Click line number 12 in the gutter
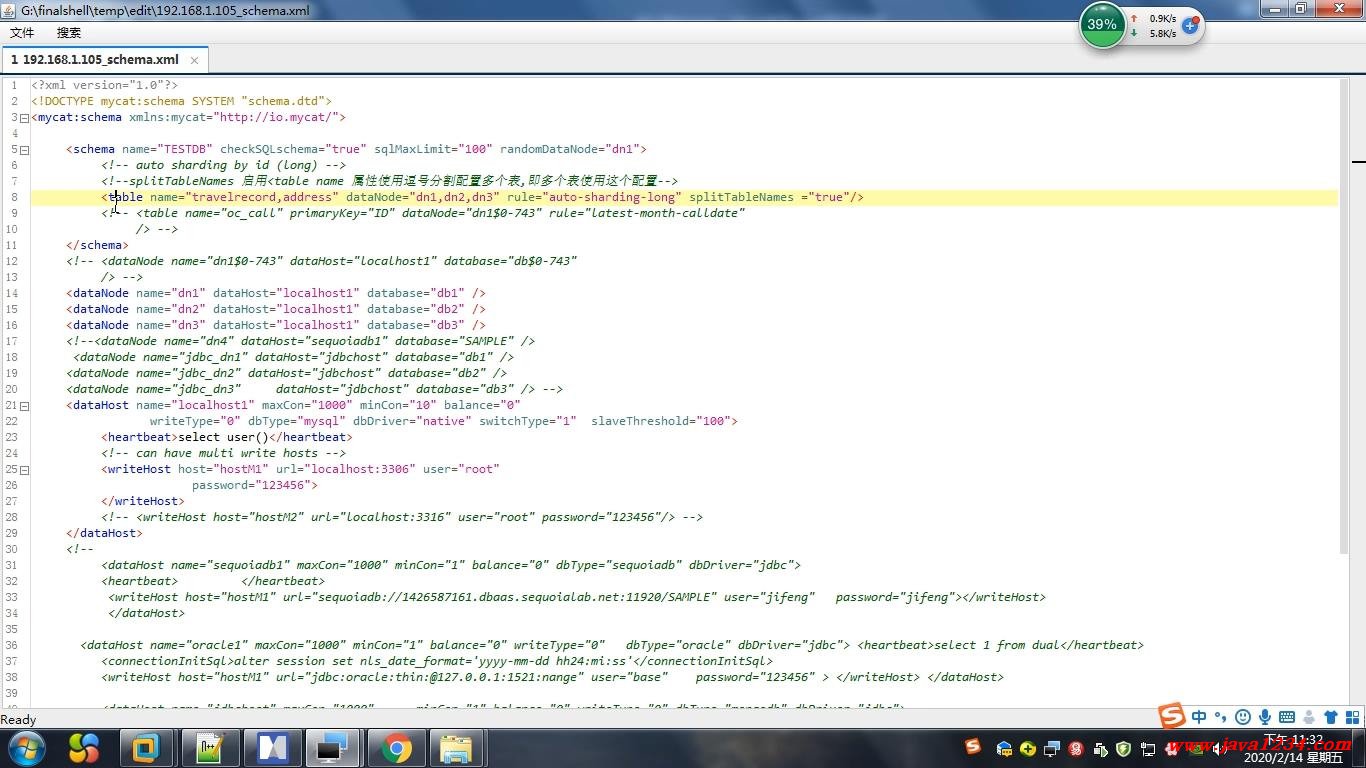The width and height of the screenshot is (1366, 768). [12, 261]
